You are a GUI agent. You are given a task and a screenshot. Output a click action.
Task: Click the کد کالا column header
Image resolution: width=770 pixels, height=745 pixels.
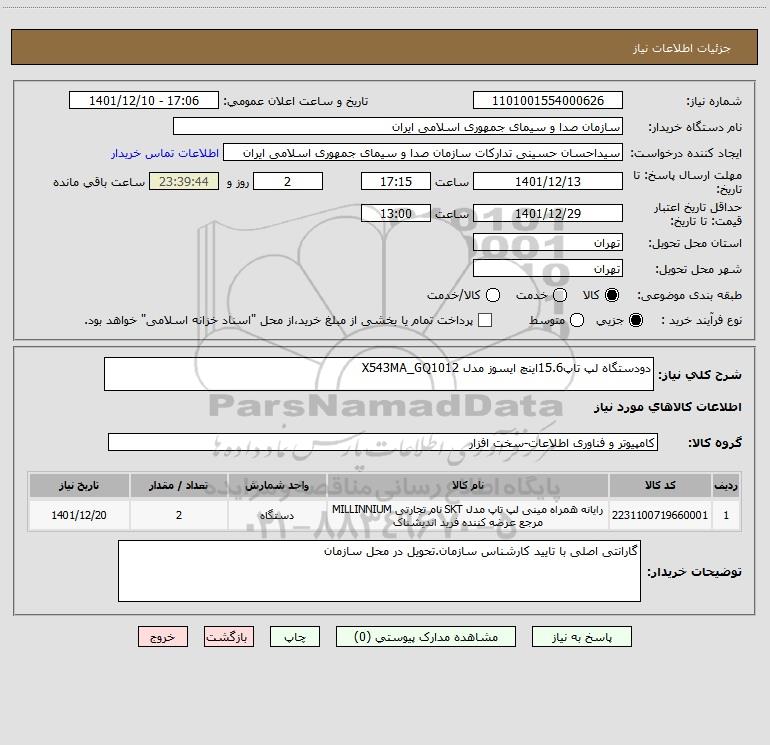(660, 486)
